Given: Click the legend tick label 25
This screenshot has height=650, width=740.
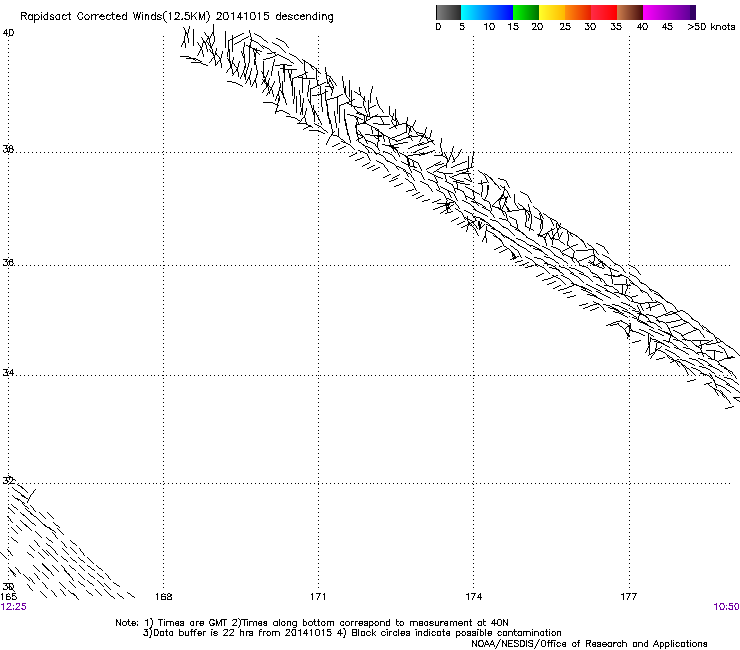Looking at the screenshot, I should tap(565, 27).
